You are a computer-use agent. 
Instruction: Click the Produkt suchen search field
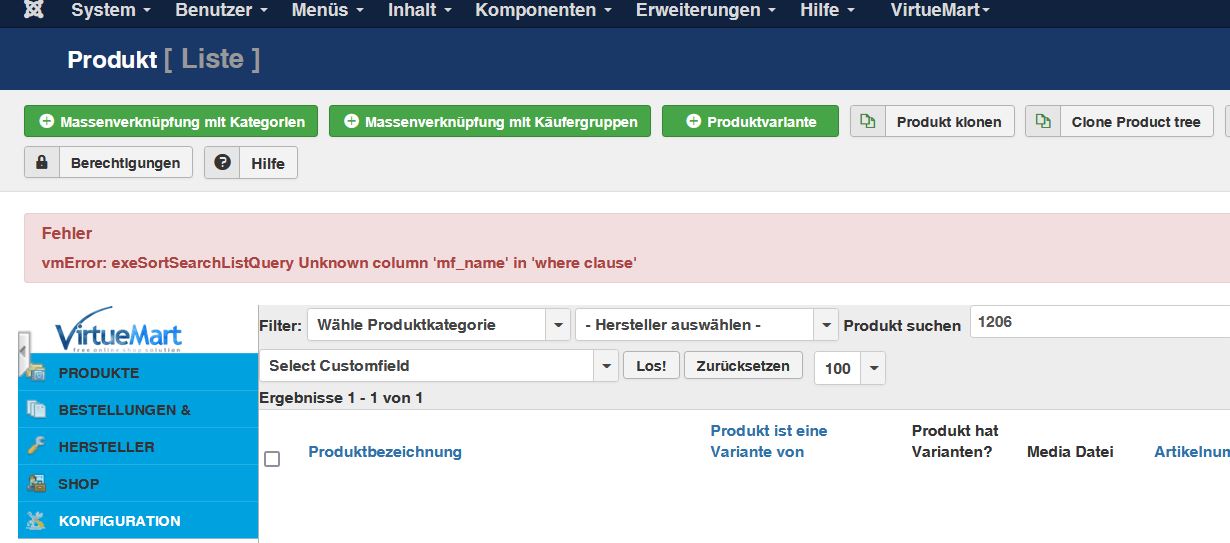pyautogui.click(x=1100, y=322)
